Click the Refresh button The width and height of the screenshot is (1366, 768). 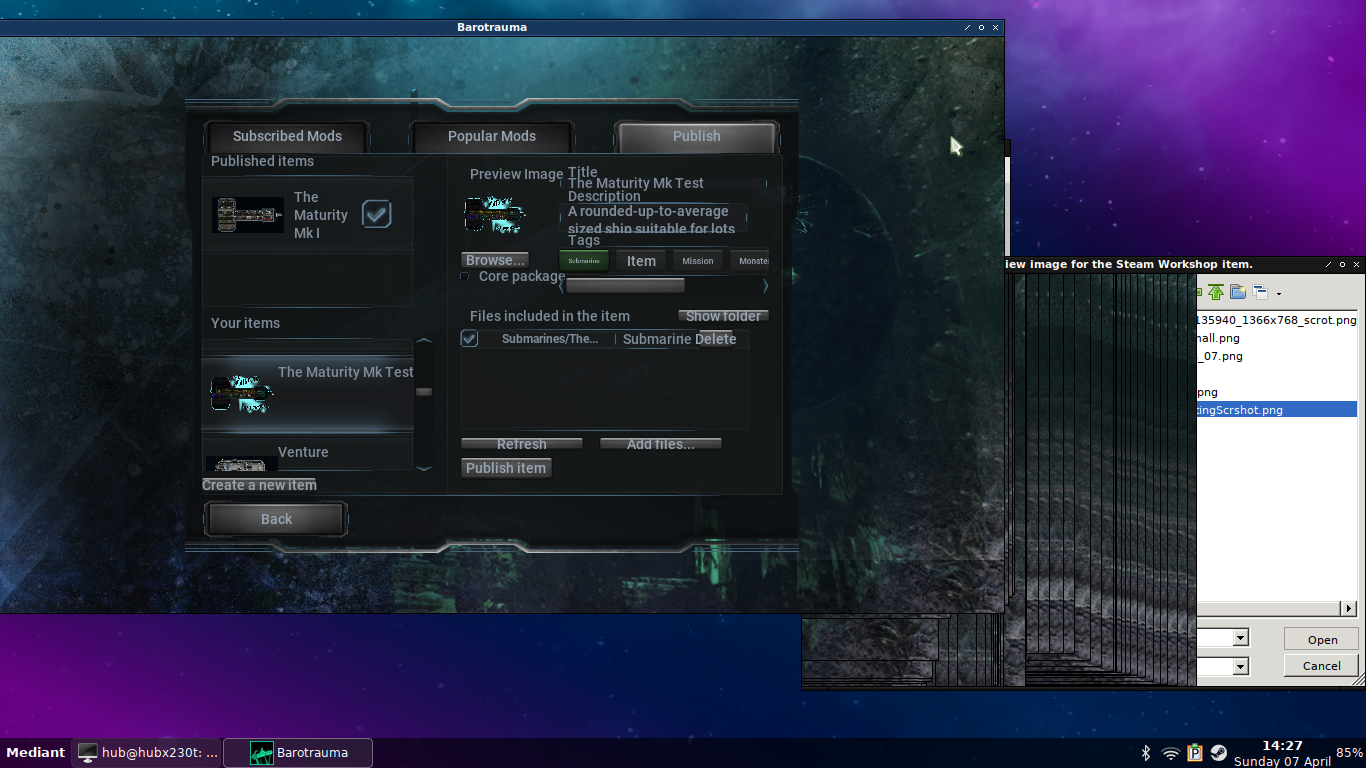[x=521, y=444]
